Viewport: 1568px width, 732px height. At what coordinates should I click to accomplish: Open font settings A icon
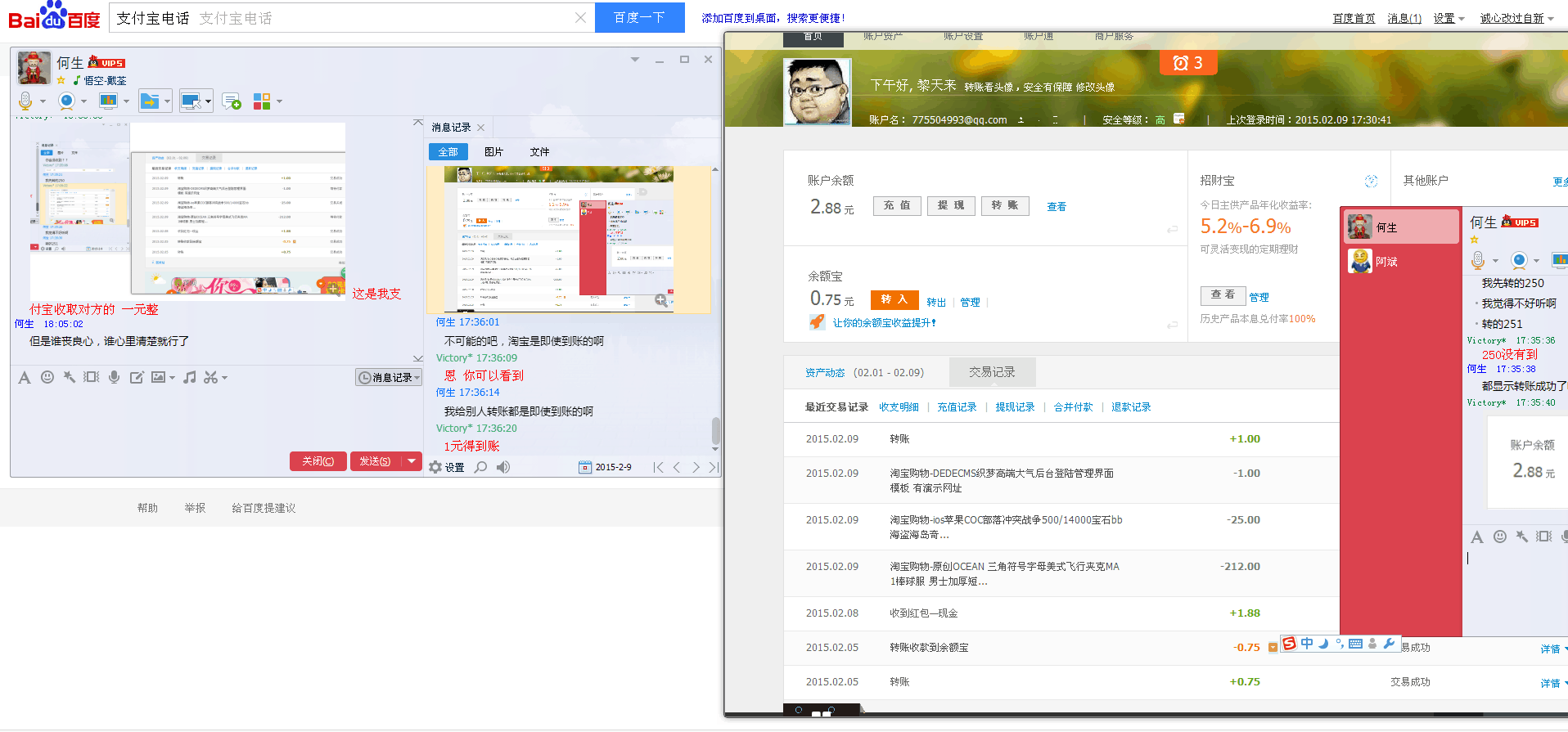pos(25,377)
